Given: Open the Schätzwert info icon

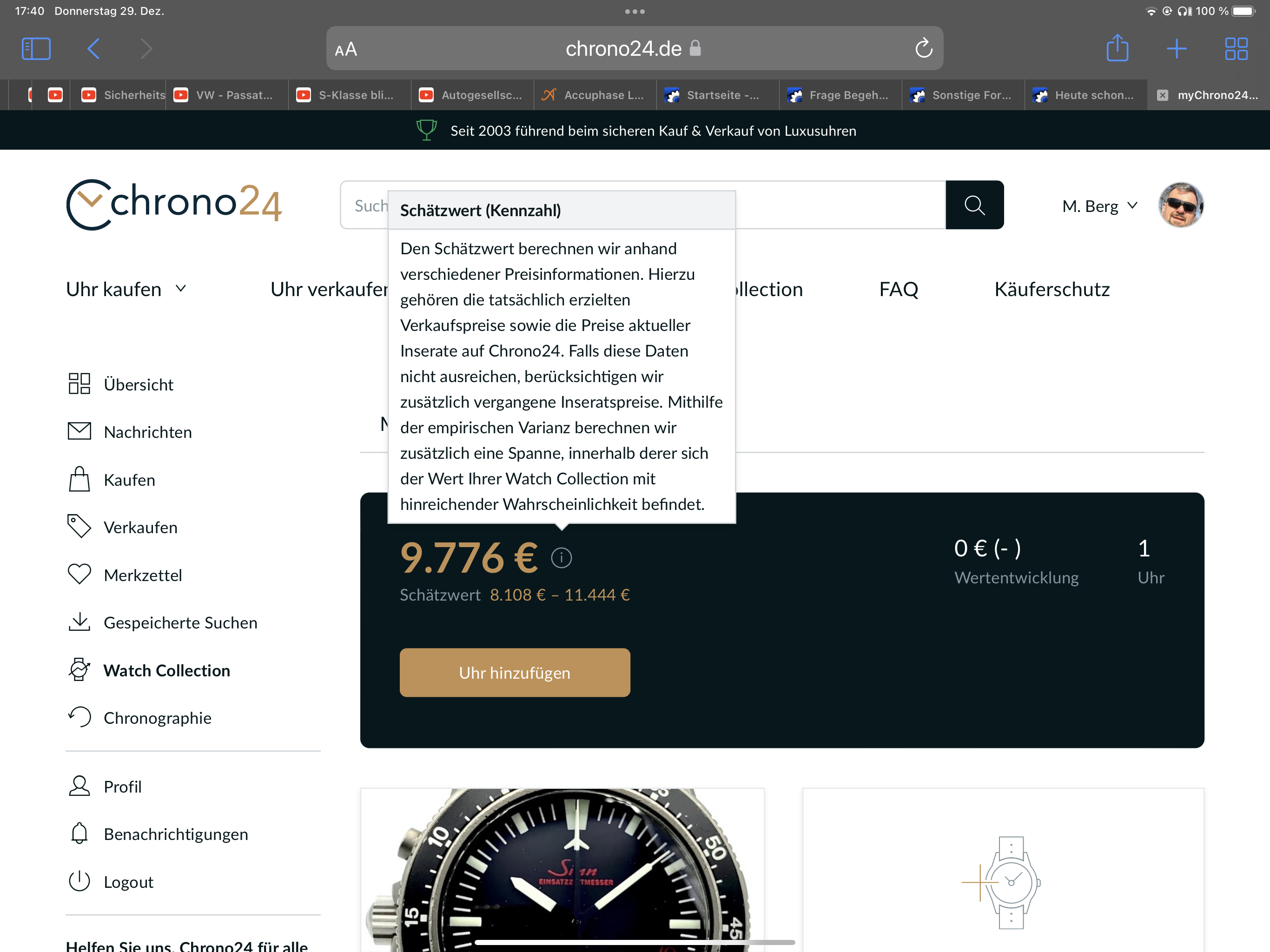Looking at the screenshot, I should (x=561, y=557).
